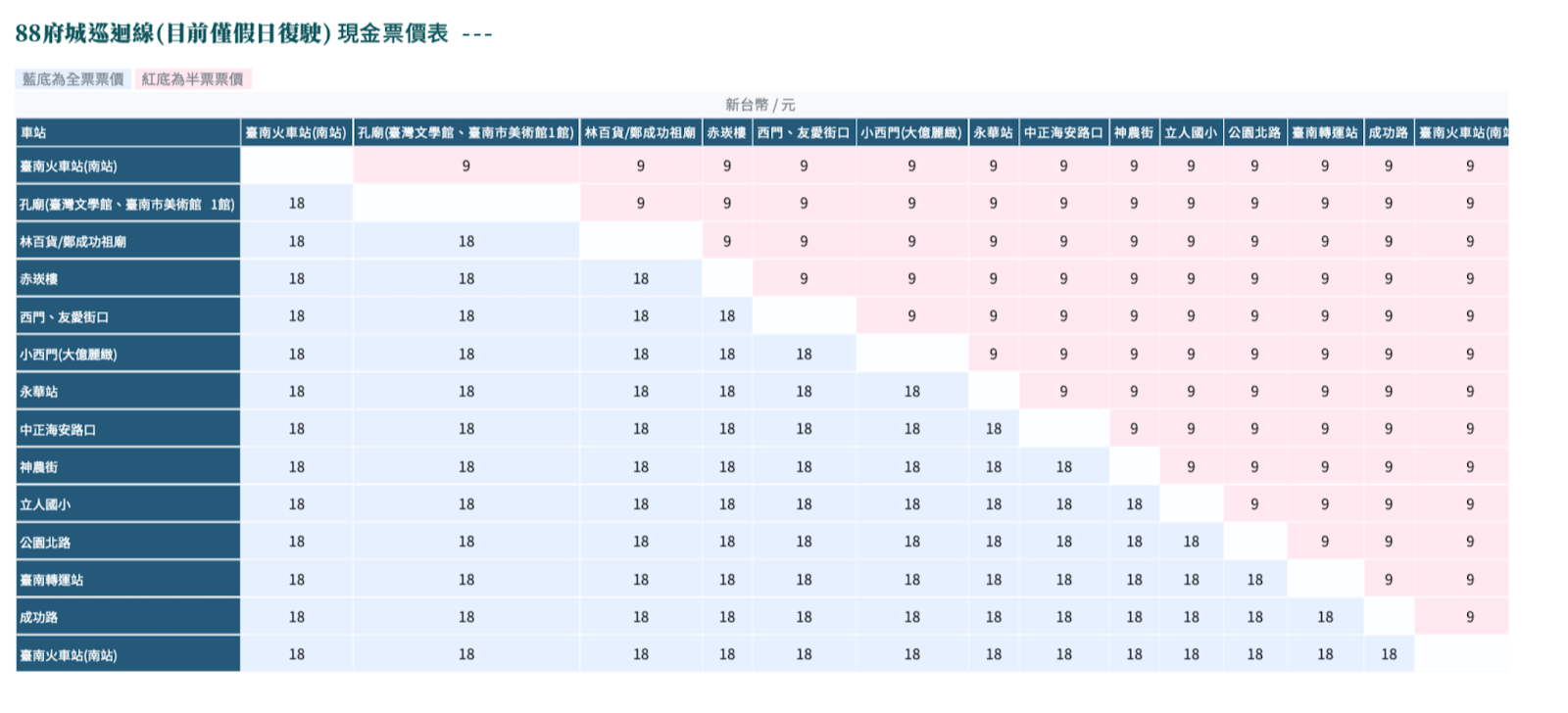Click fare 18 in 西門、友愛街口 row, 赤崁樓 column
This screenshot has height=713, width=1568.
click(x=727, y=316)
